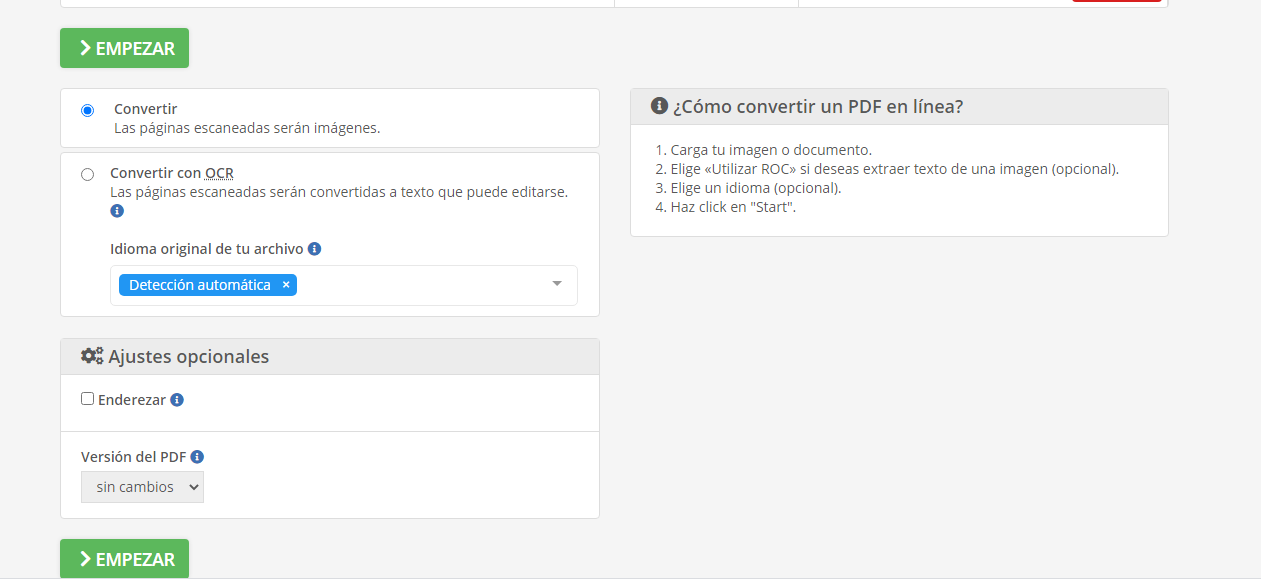The height and width of the screenshot is (583, 1261).
Task: Click the info icon beneath the OCR description
Action: (x=117, y=211)
